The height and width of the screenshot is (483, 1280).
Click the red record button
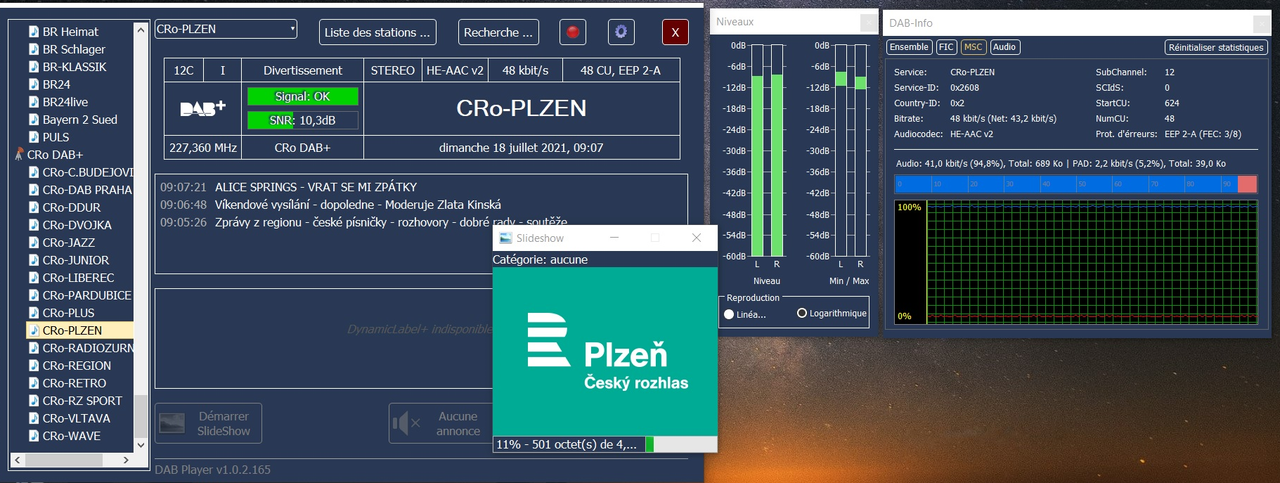click(573, 32)
